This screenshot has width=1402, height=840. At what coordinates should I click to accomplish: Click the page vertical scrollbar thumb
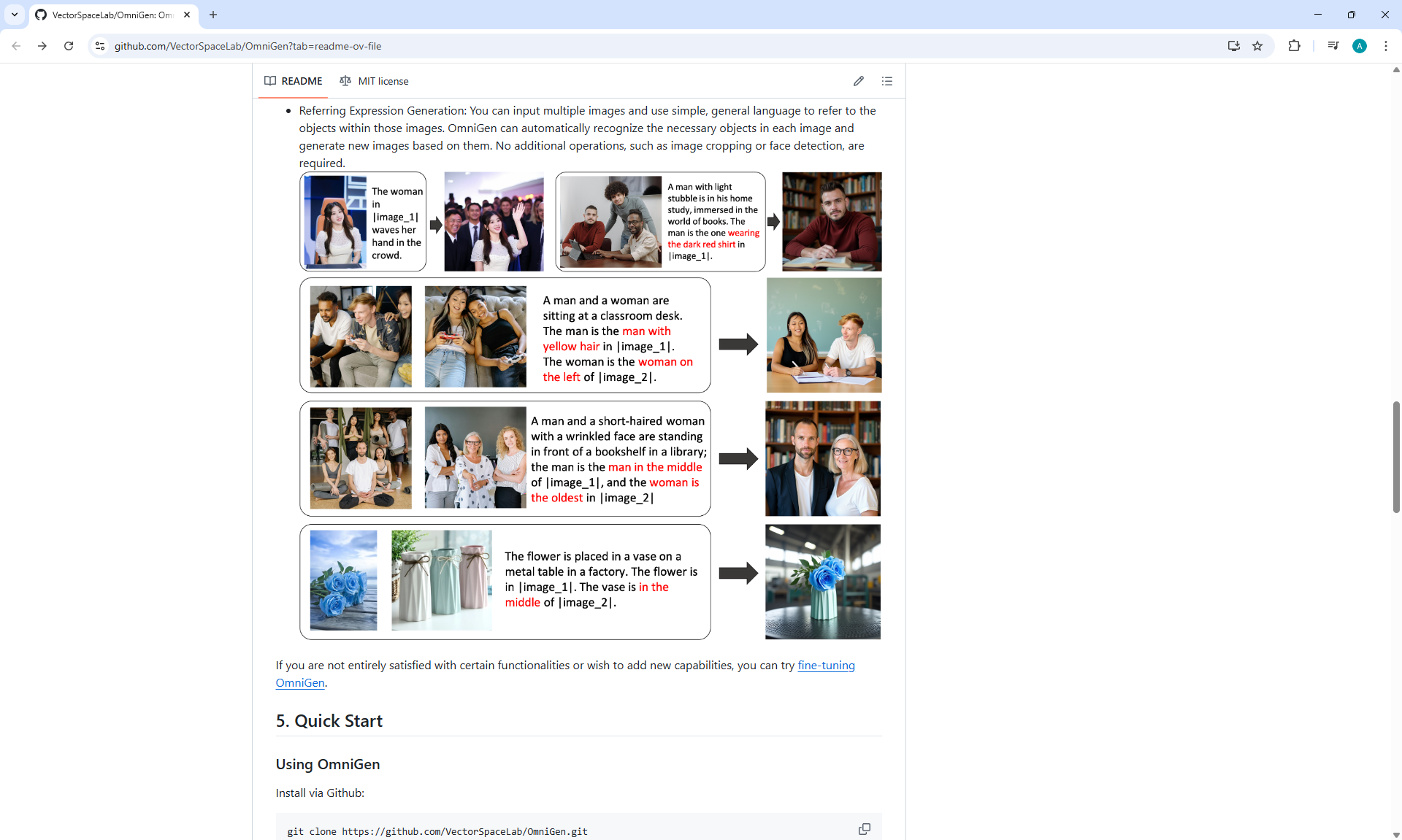point(1395,456)
